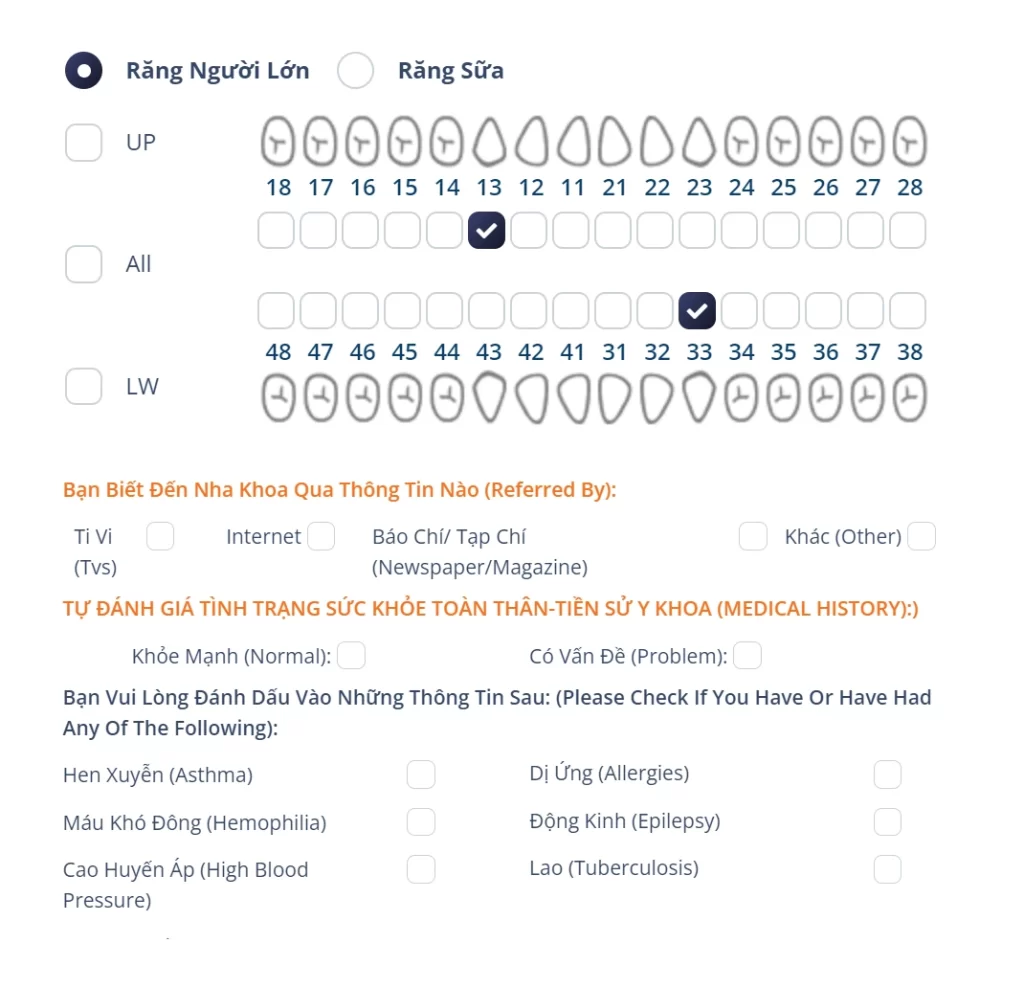The width and height of the screenshot is (1024, 988).
Task: Click the upper tooth 13 icon
Action: pos(488,142)
